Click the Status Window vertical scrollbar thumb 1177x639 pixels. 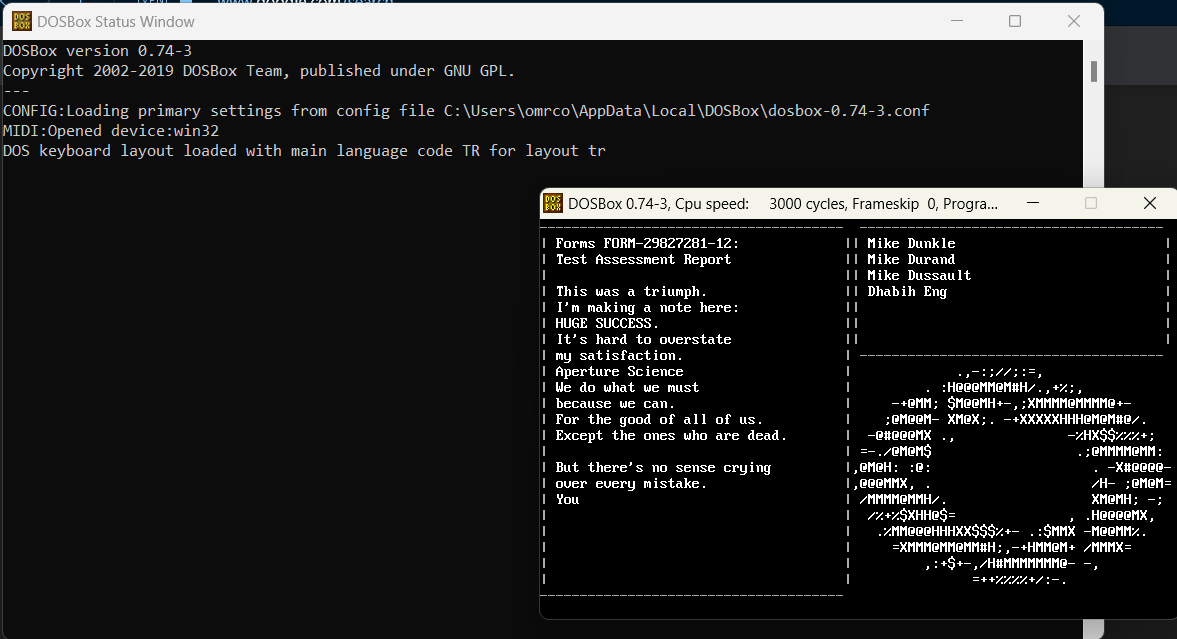[1094, 71]
